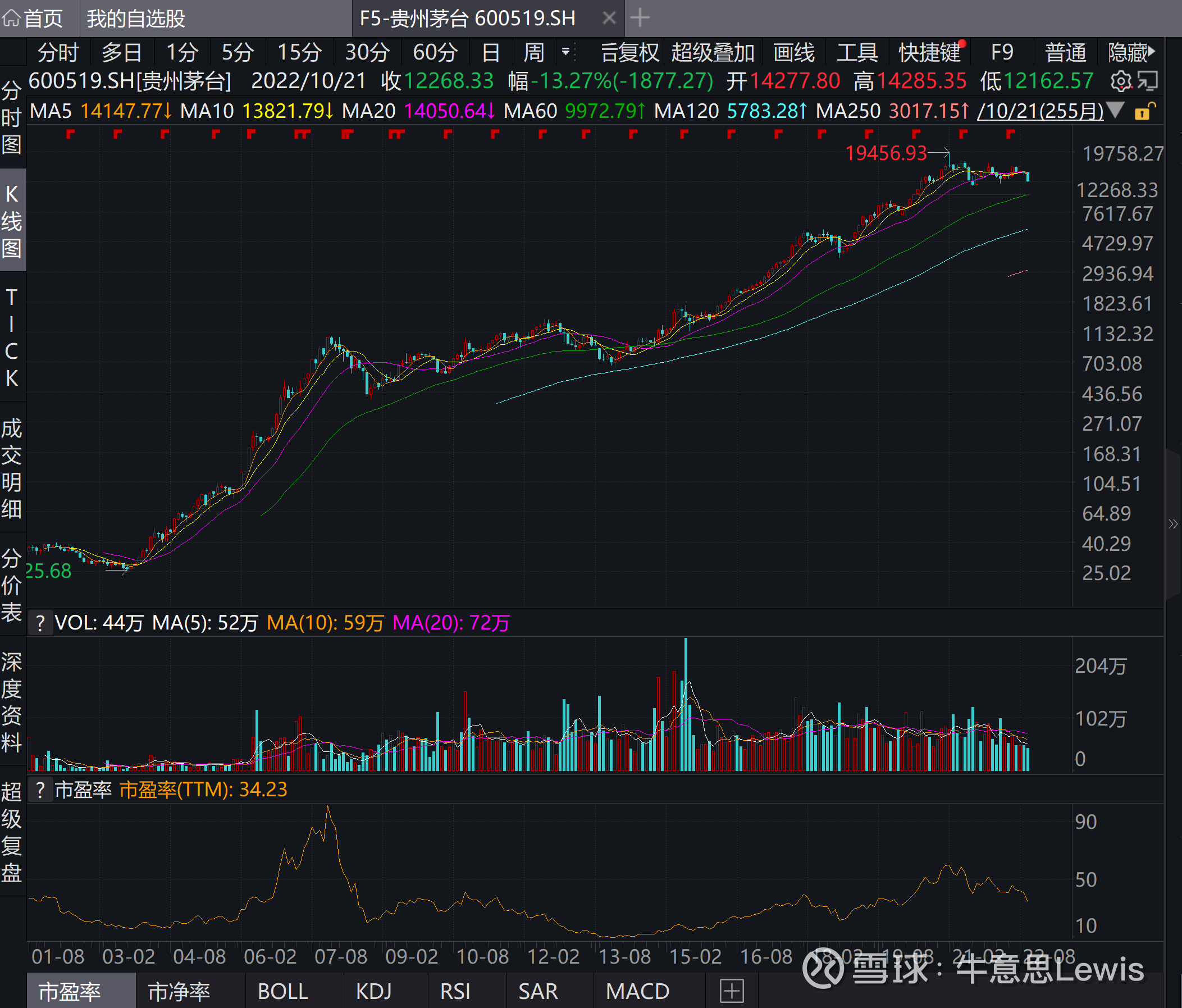Switch to the 我的自选股 tab
Screen dimensions: 1182x1008
click(135, 17)
